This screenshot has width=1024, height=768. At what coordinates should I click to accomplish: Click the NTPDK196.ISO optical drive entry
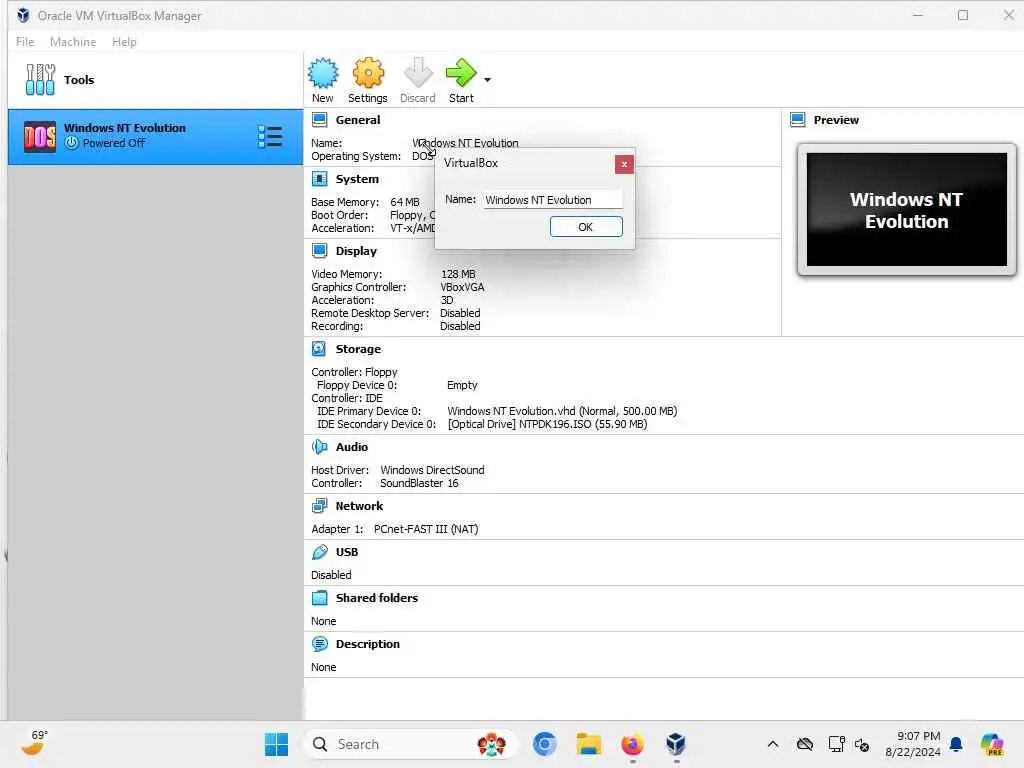pos(547,424)
